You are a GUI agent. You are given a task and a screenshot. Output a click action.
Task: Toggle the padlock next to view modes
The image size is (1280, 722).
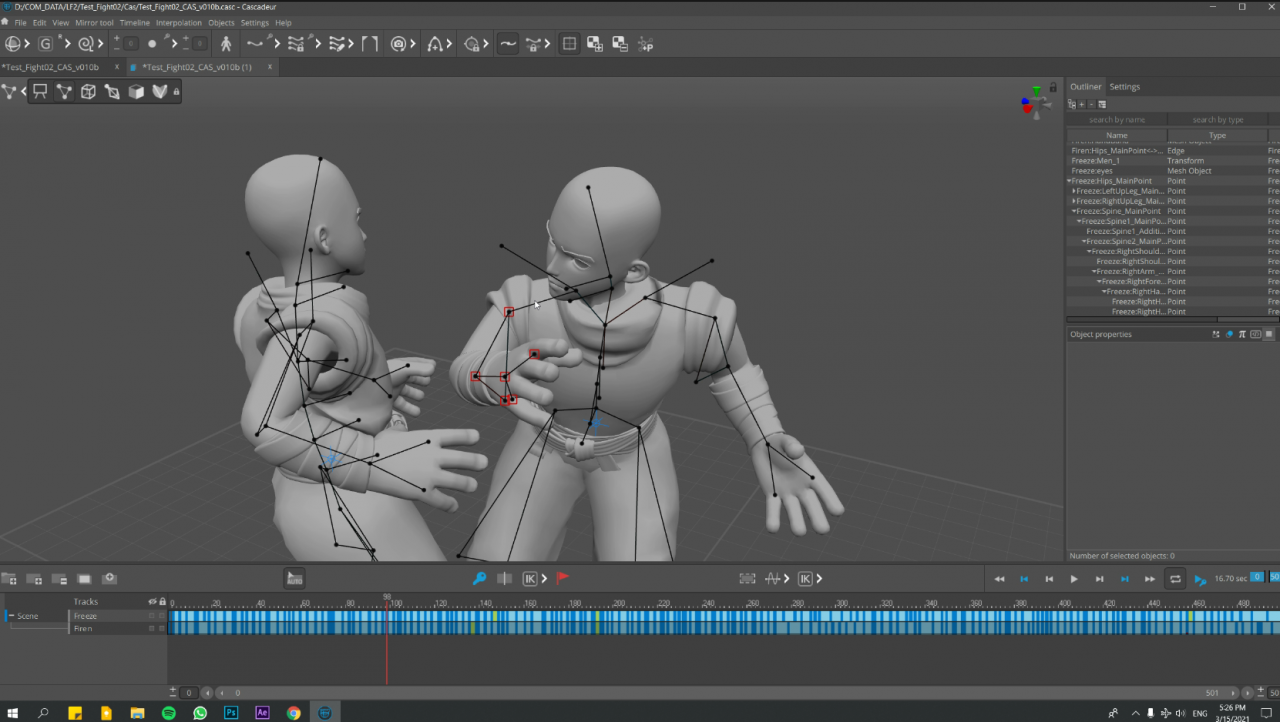[x=177, y=92]
